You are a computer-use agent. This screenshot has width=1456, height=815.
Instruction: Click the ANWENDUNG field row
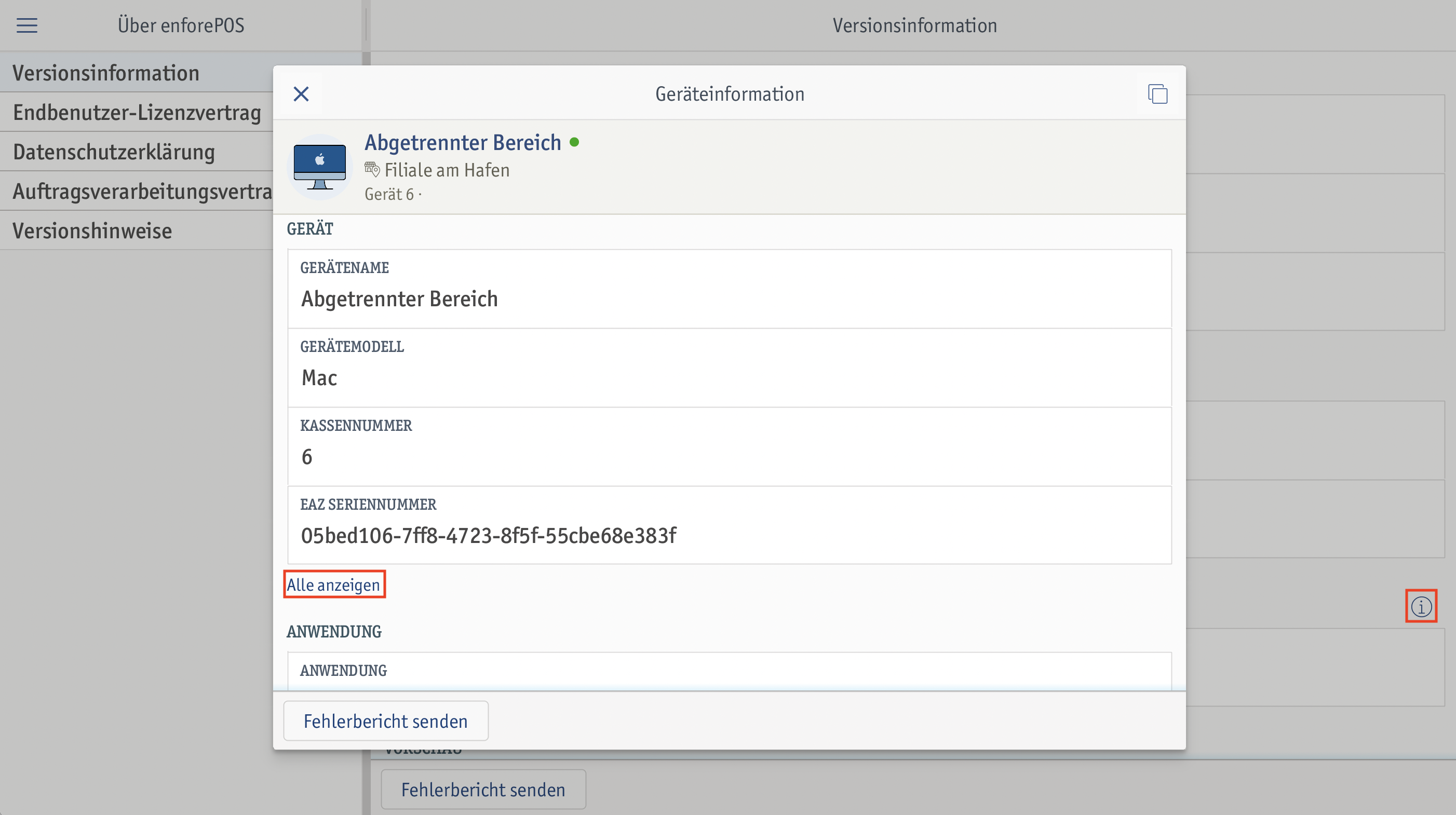click(730, 671)
